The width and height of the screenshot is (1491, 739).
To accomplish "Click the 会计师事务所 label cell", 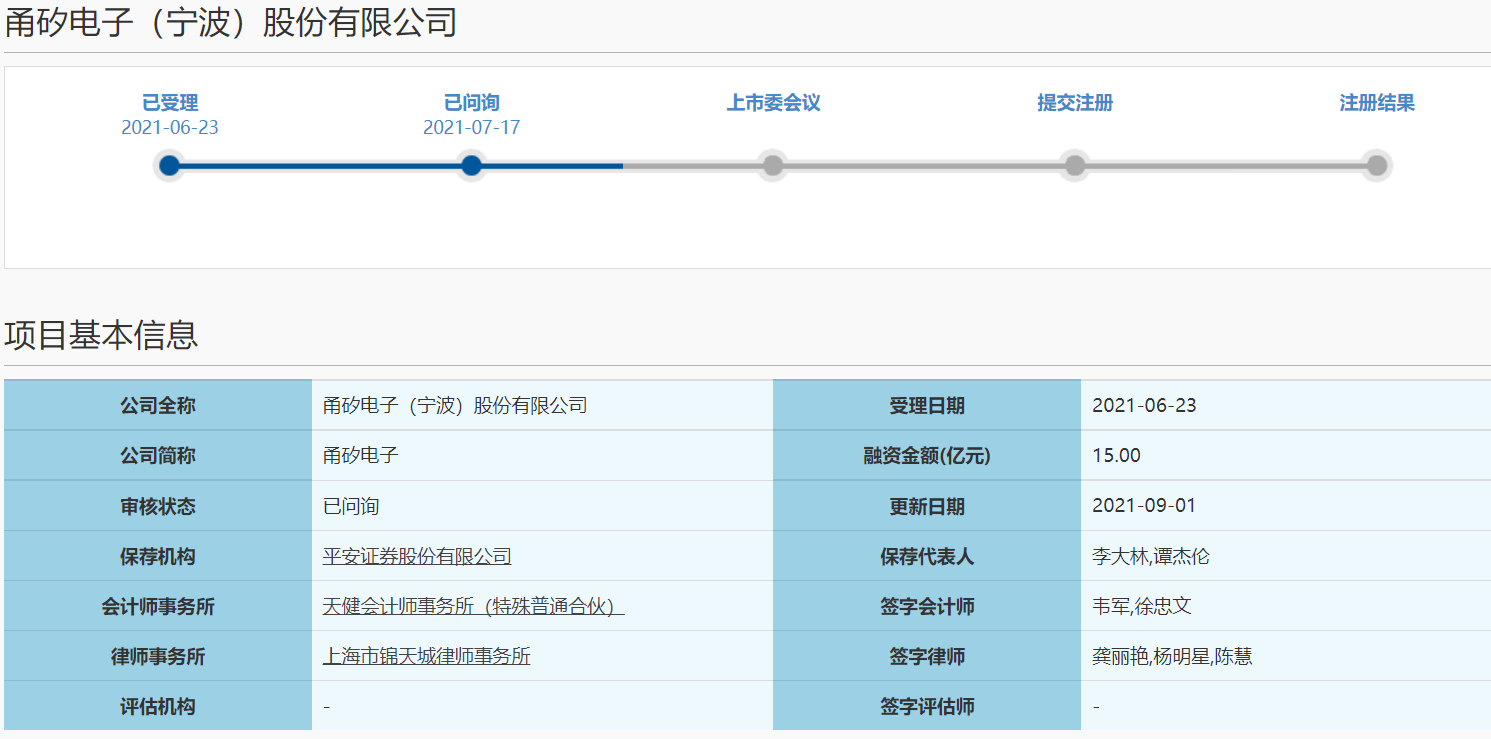I will coord(158,605).
